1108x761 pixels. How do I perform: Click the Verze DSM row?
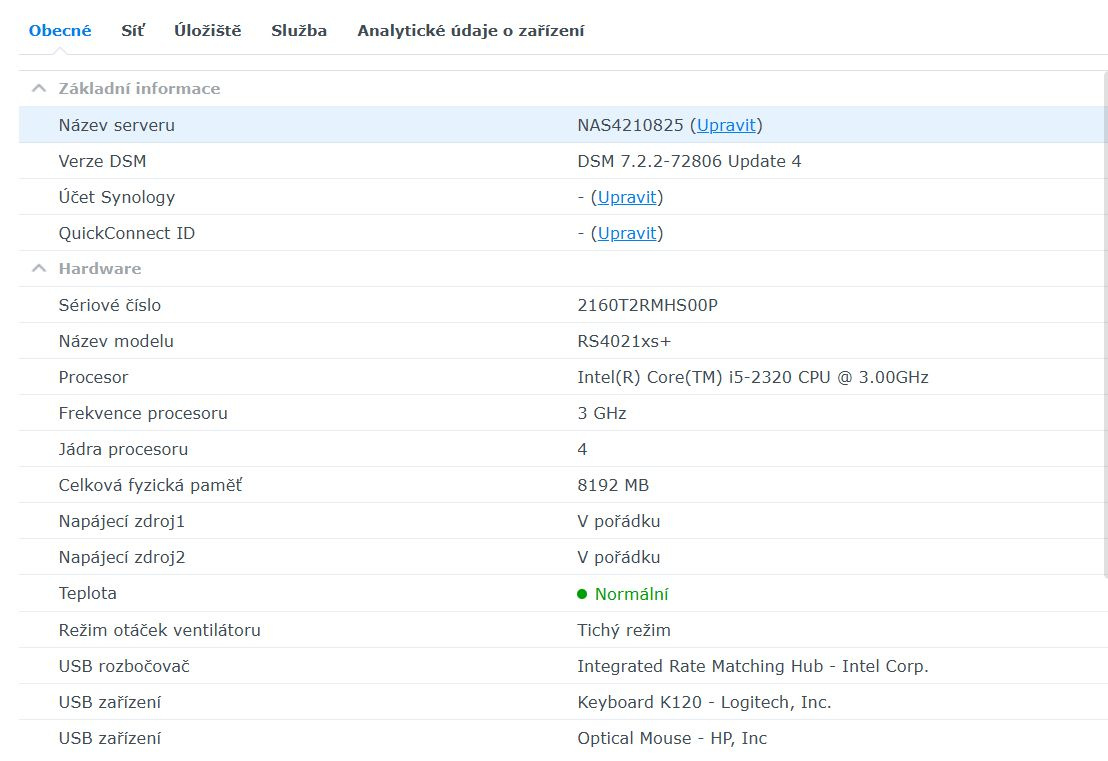(x=300, y=161)
